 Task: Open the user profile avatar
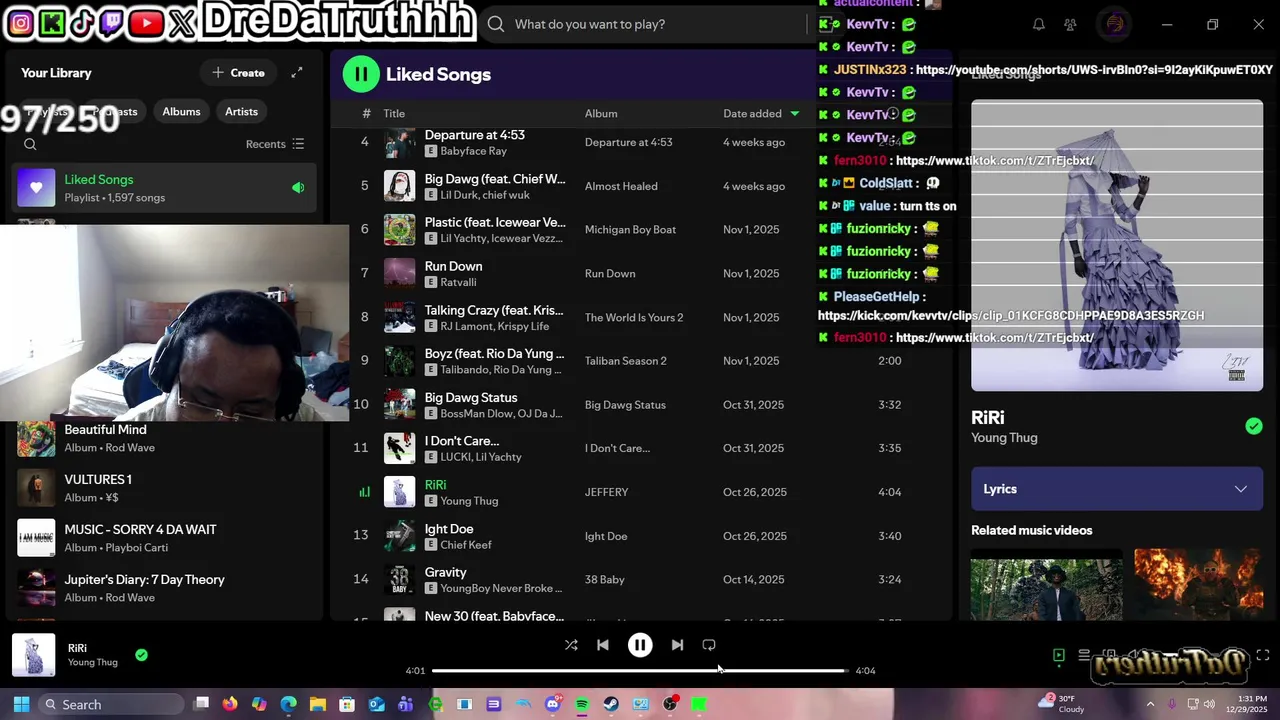1114,24
